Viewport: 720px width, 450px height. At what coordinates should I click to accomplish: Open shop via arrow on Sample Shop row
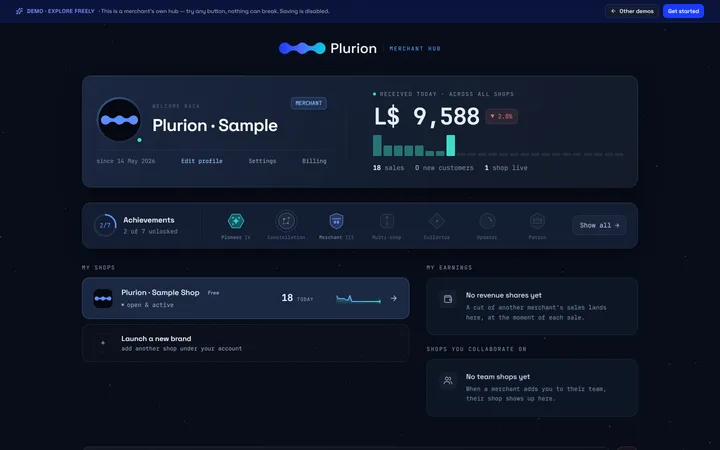click(x=394, y=298)
